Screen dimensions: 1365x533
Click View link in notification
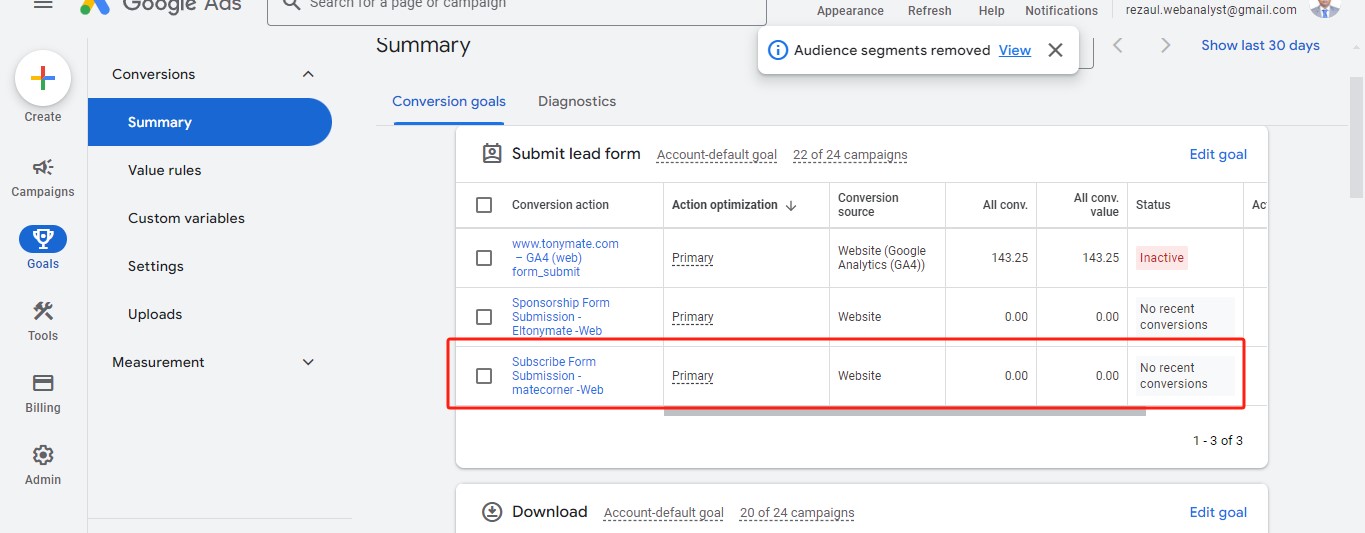click(x=1015, y=50)
